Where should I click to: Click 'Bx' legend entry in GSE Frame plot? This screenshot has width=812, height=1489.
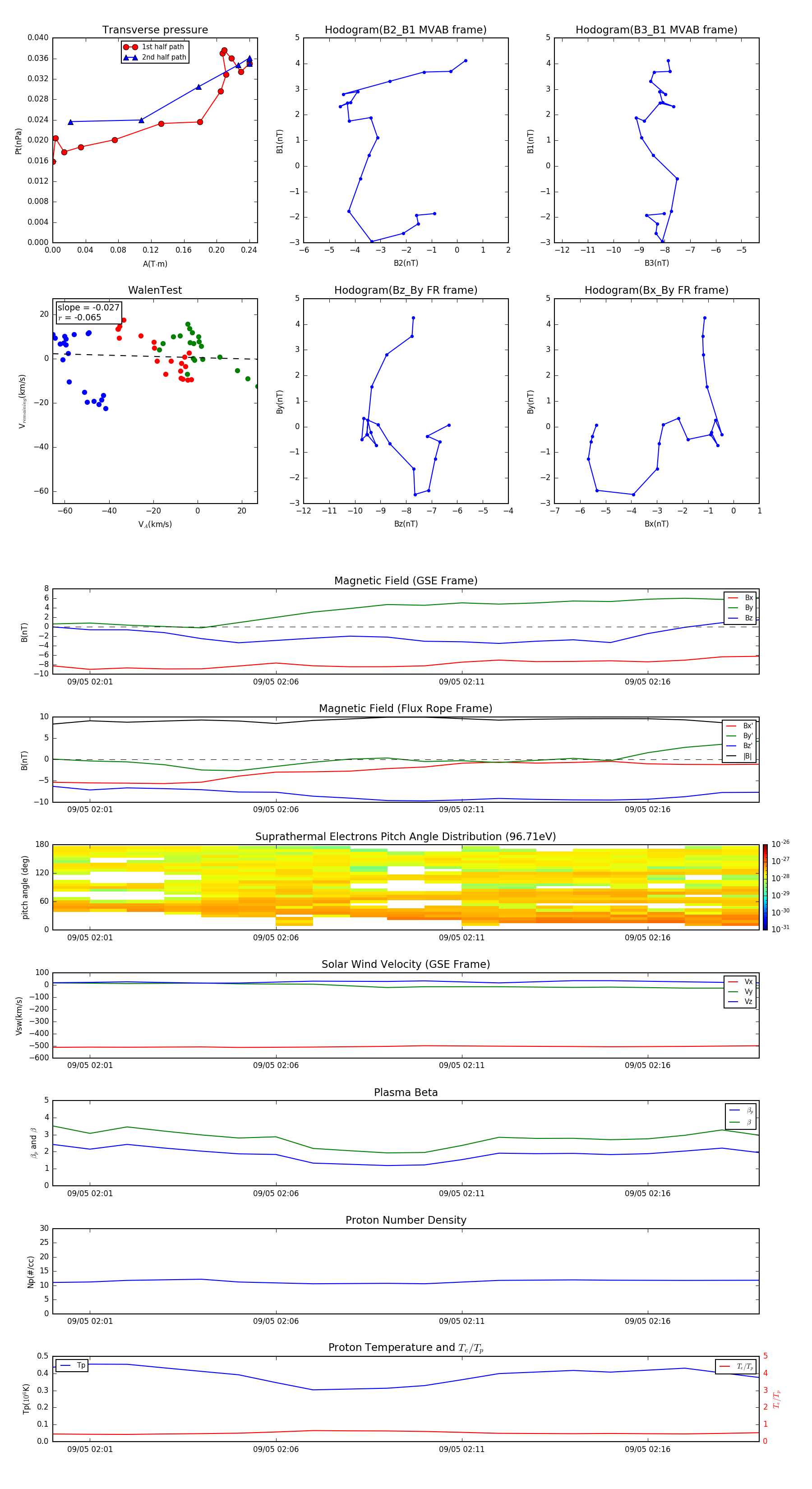(740, 598)
